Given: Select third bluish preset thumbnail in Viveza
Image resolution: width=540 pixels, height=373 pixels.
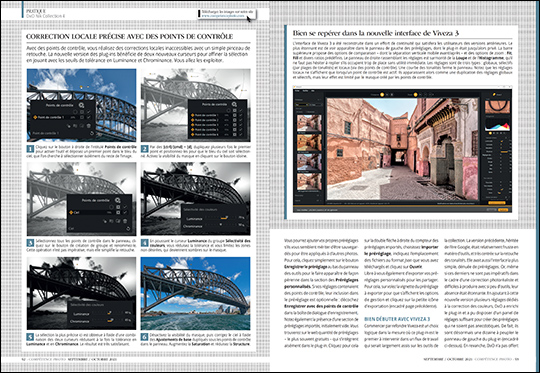Looking at the screenshot, I should (x=309, y=162).
